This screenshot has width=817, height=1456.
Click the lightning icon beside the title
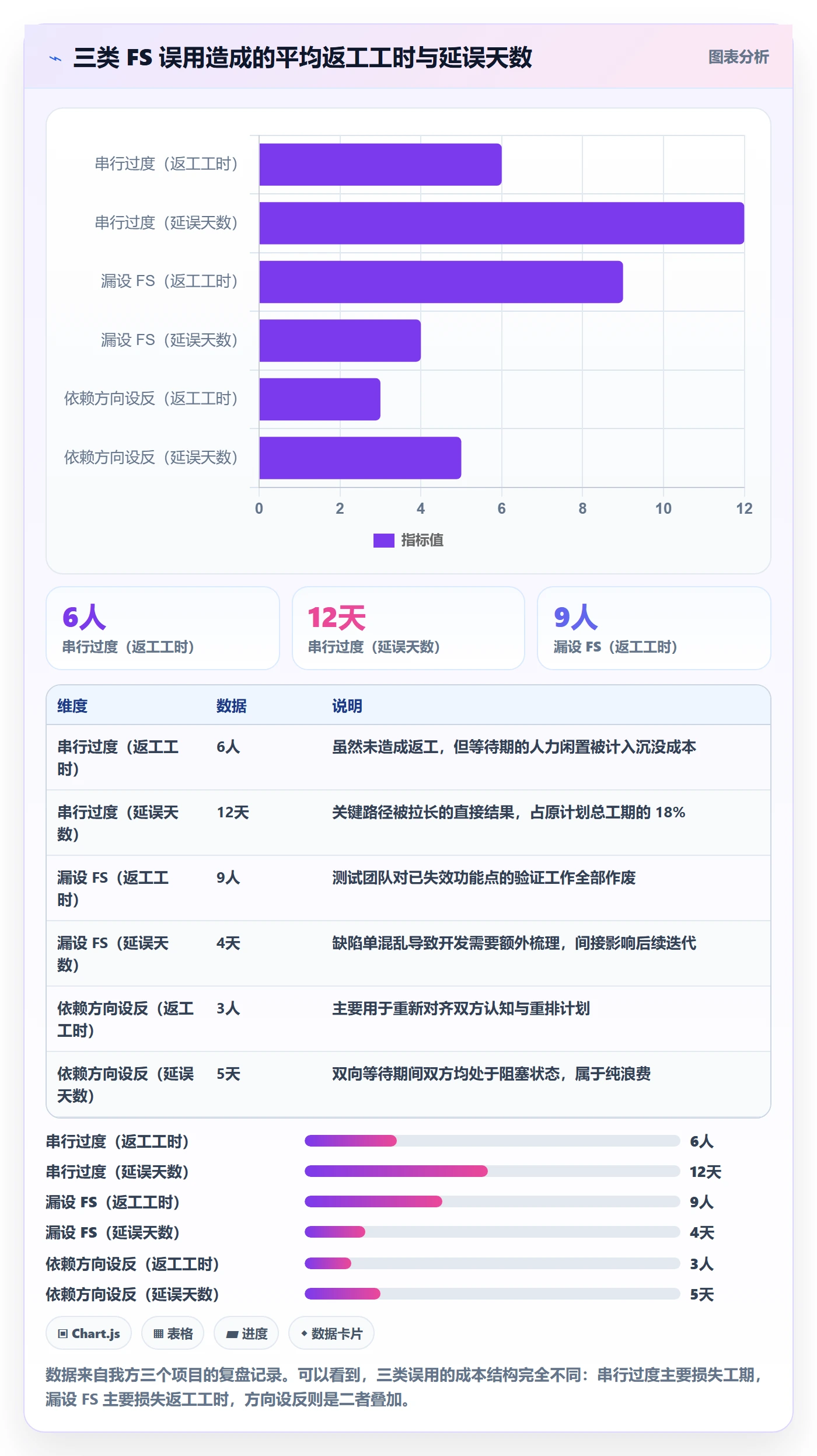tap(55, 58)
